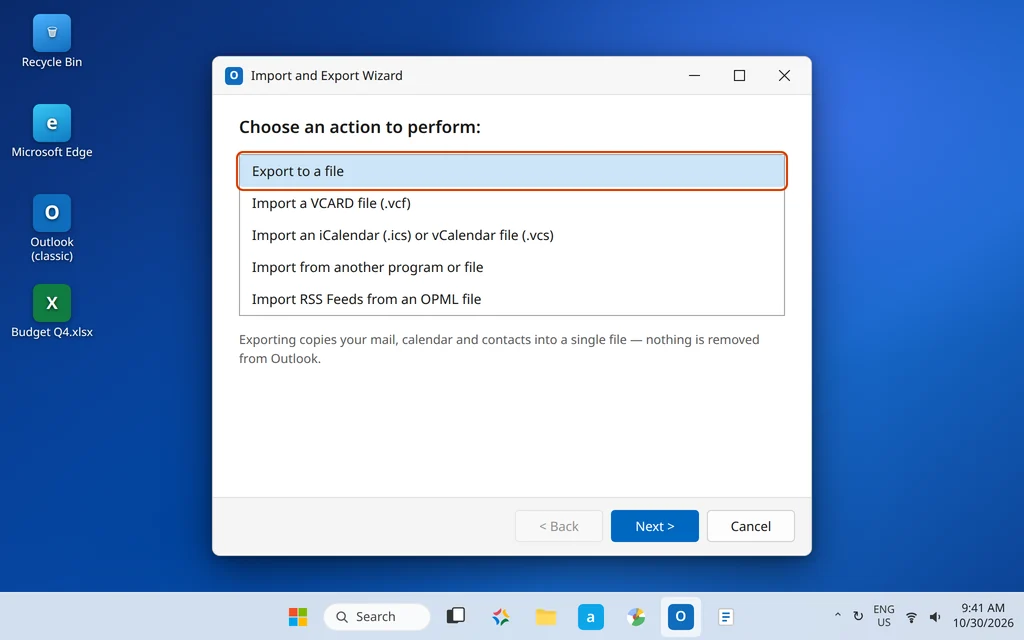
Task: Open the Chrome-style browser taskbar icon
Action: [635, 616]
